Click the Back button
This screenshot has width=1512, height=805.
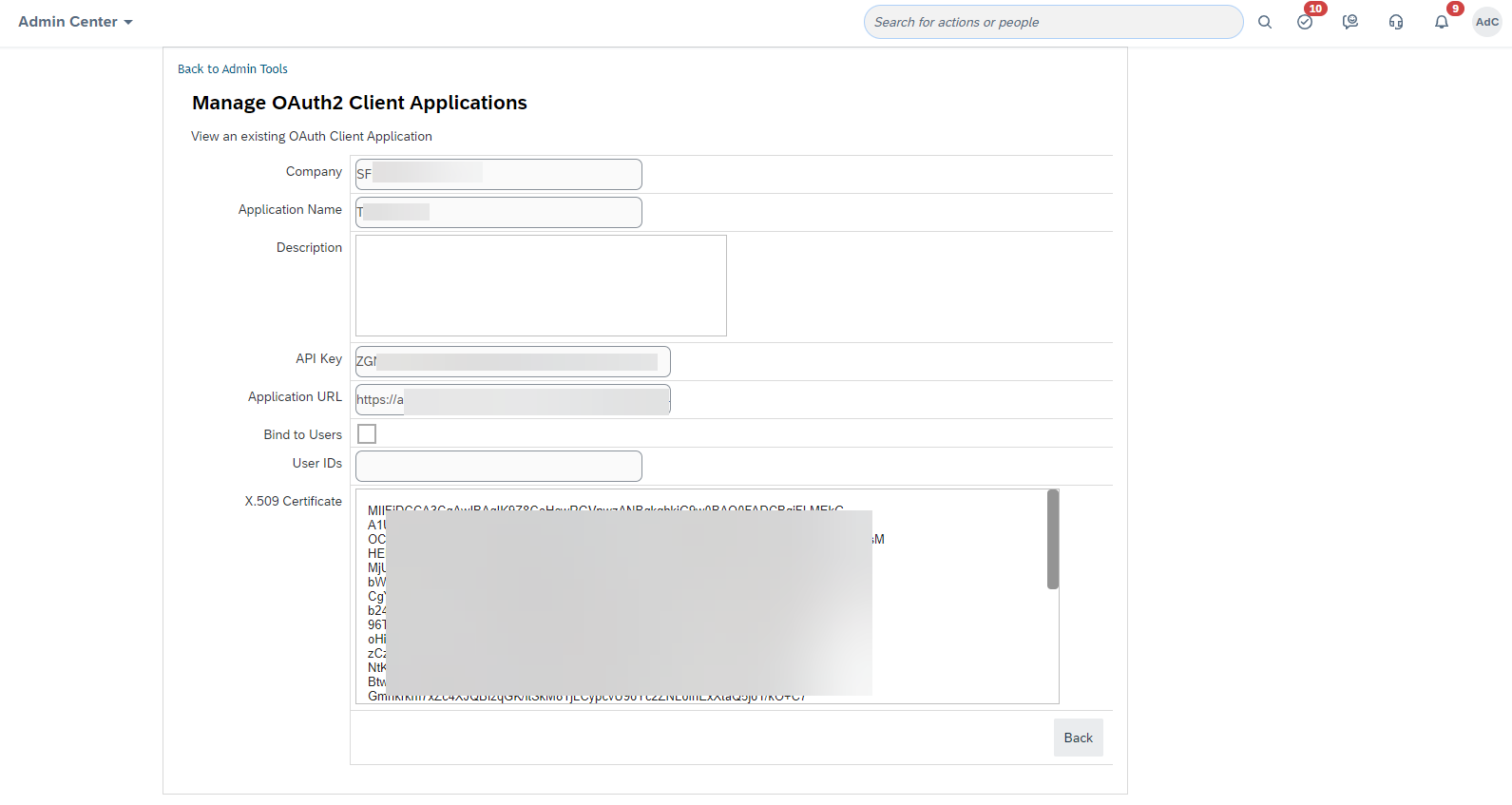(1079, 738)
